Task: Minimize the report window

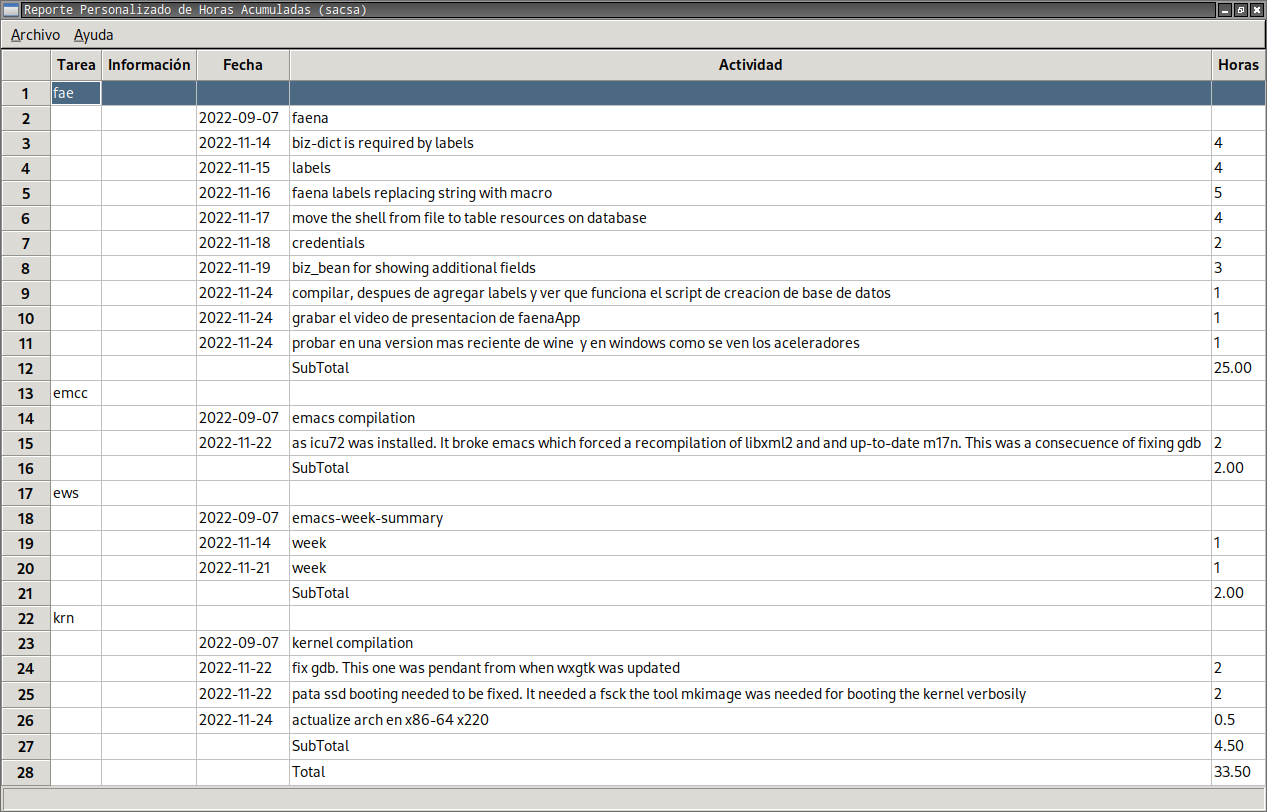Action: (x=1224, y=10)
